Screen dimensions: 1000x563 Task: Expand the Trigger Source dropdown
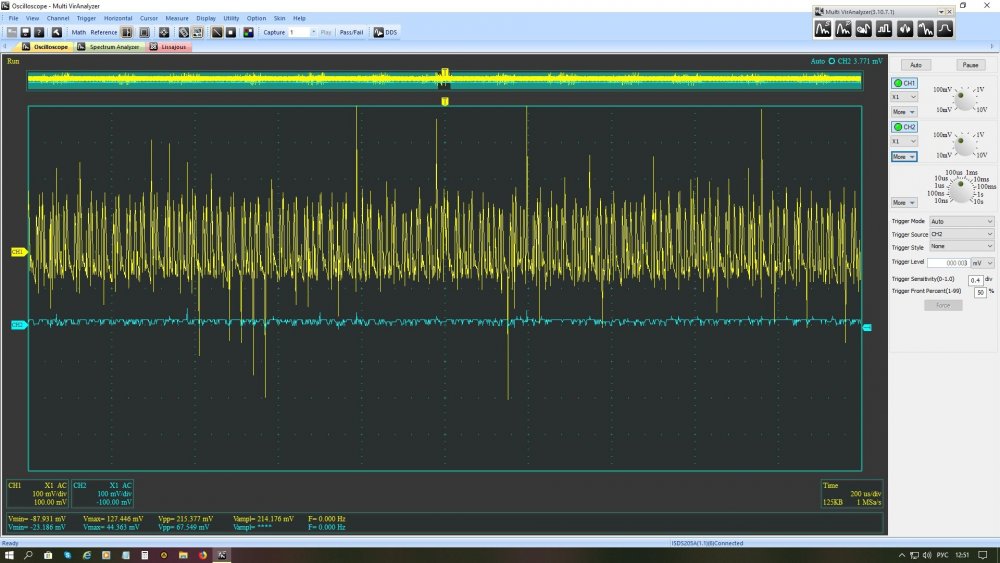pyautogui.click(x=962, y=234)
